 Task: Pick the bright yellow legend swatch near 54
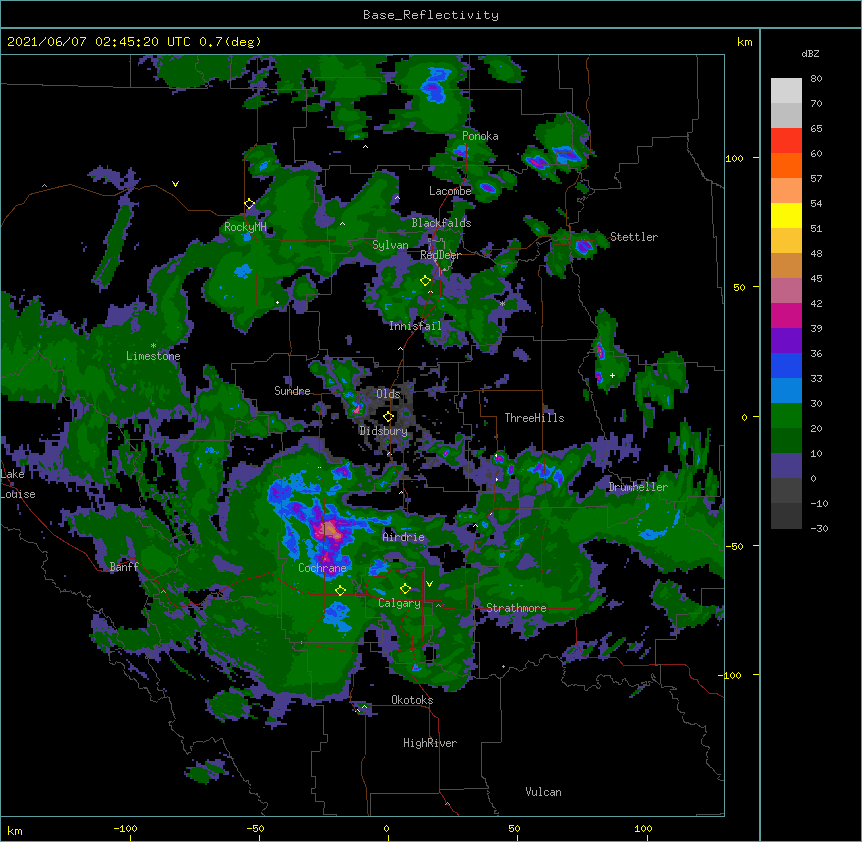point(786,215)
